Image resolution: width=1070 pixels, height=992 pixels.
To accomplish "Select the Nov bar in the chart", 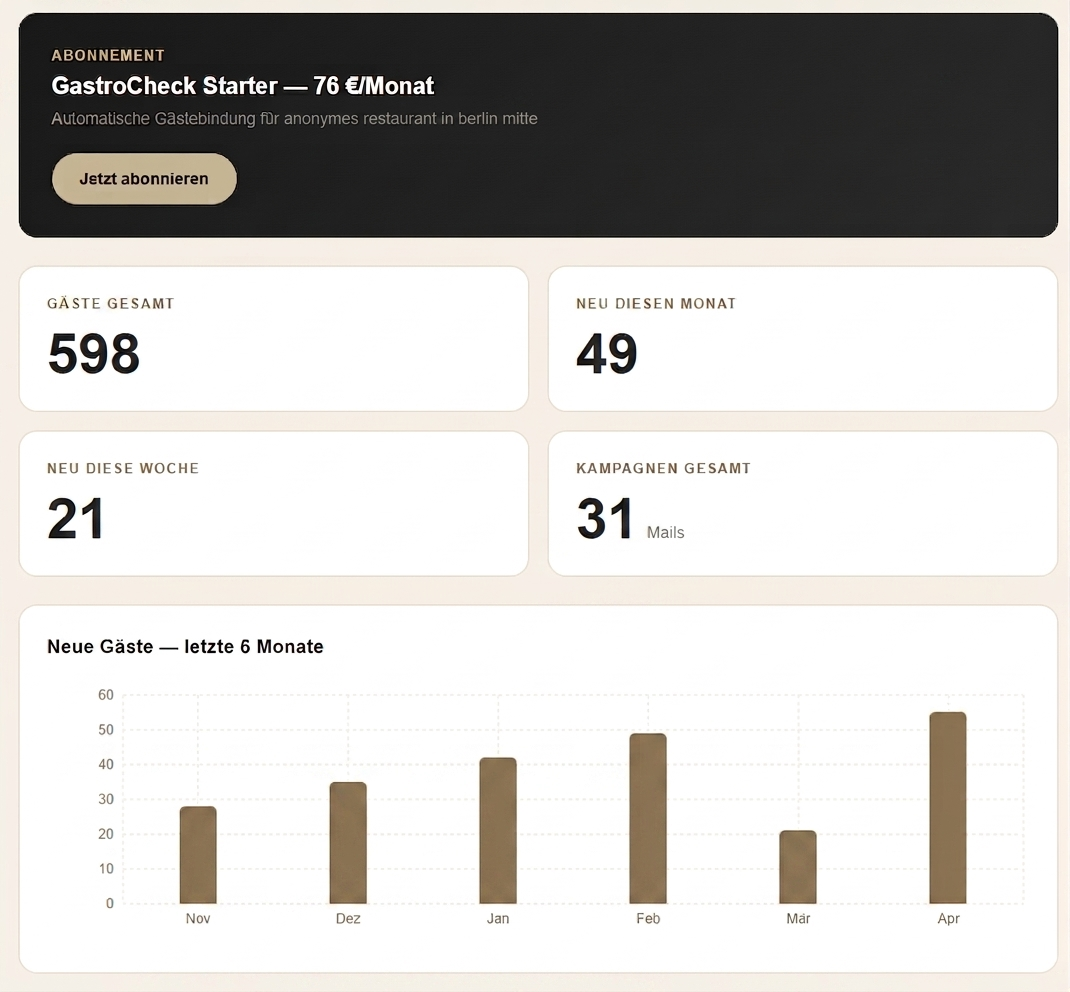I will [198, 855].
